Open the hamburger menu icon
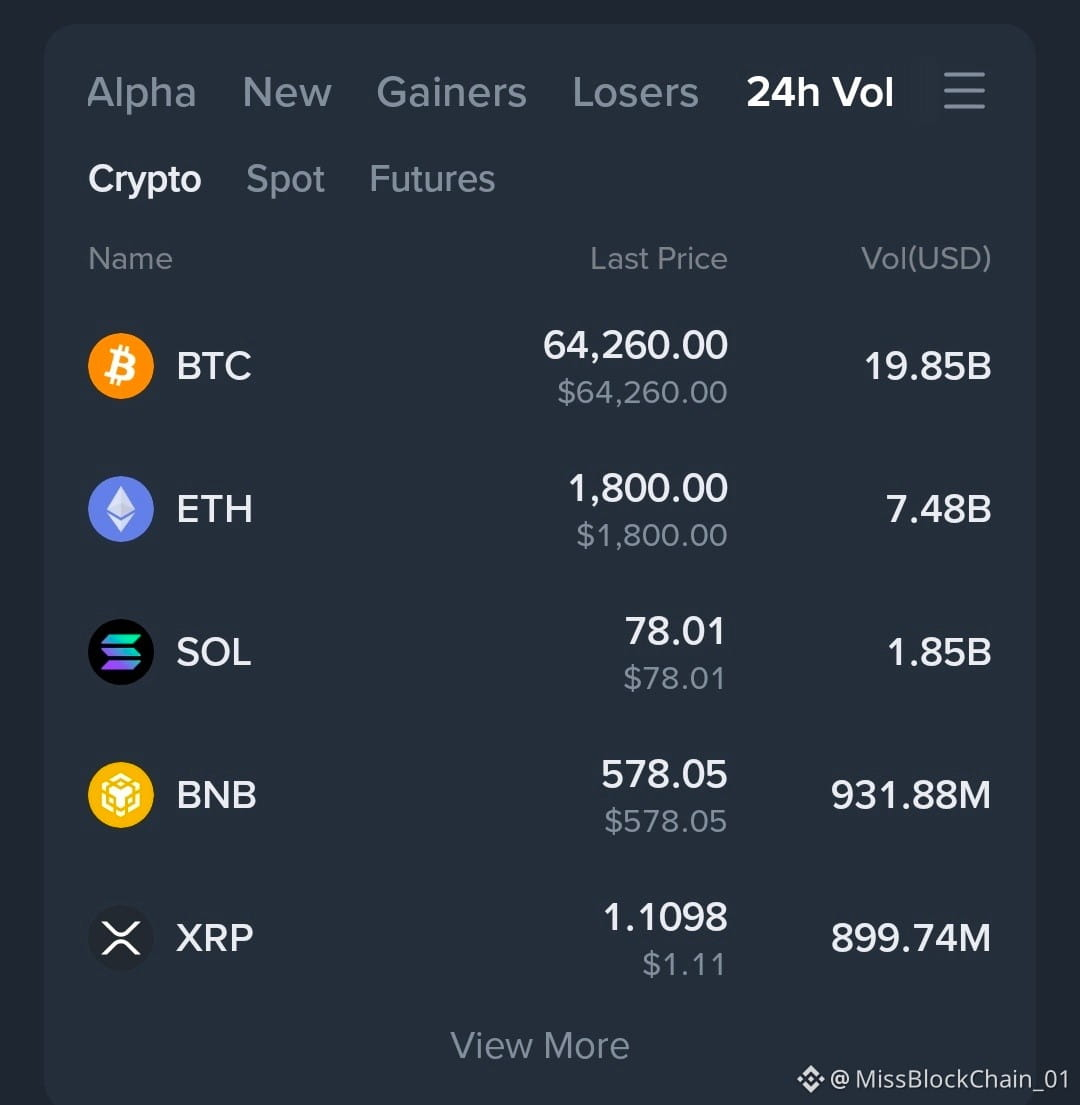Image resolution: width=1080 pixels, height=1105 pixels. pos(964,91)
